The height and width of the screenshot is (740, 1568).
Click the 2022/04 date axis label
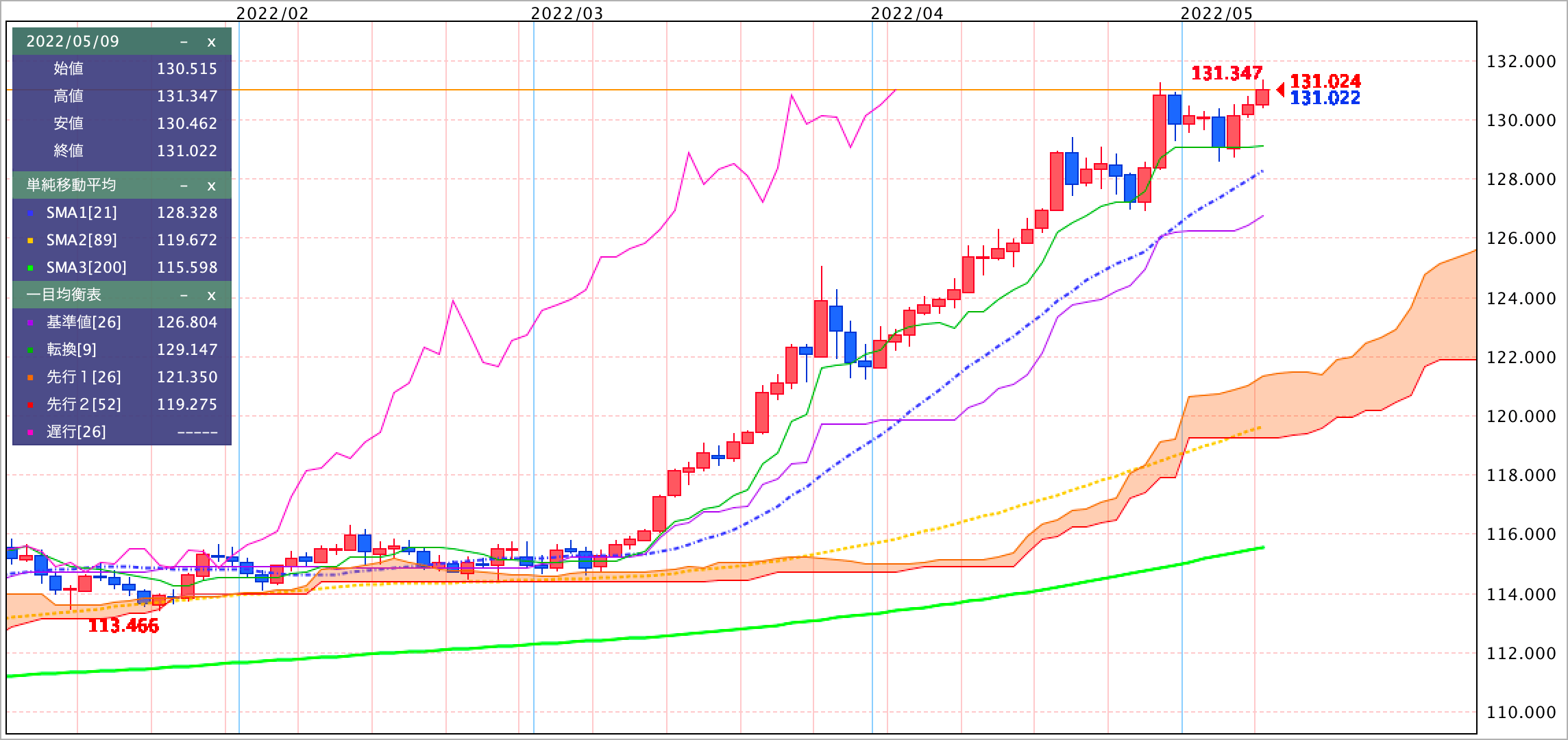907,13
